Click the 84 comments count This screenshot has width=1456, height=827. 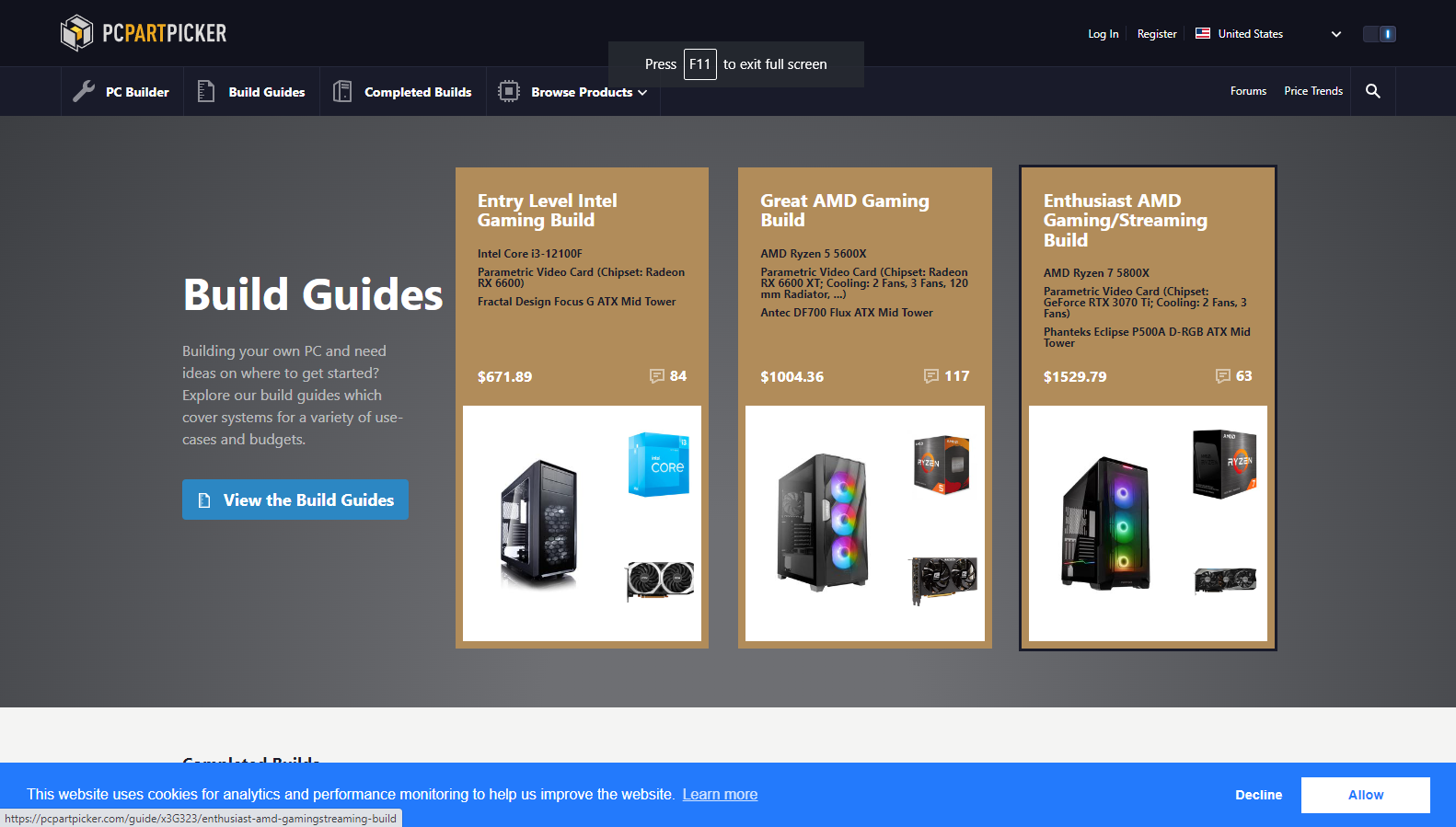point(678,376)
